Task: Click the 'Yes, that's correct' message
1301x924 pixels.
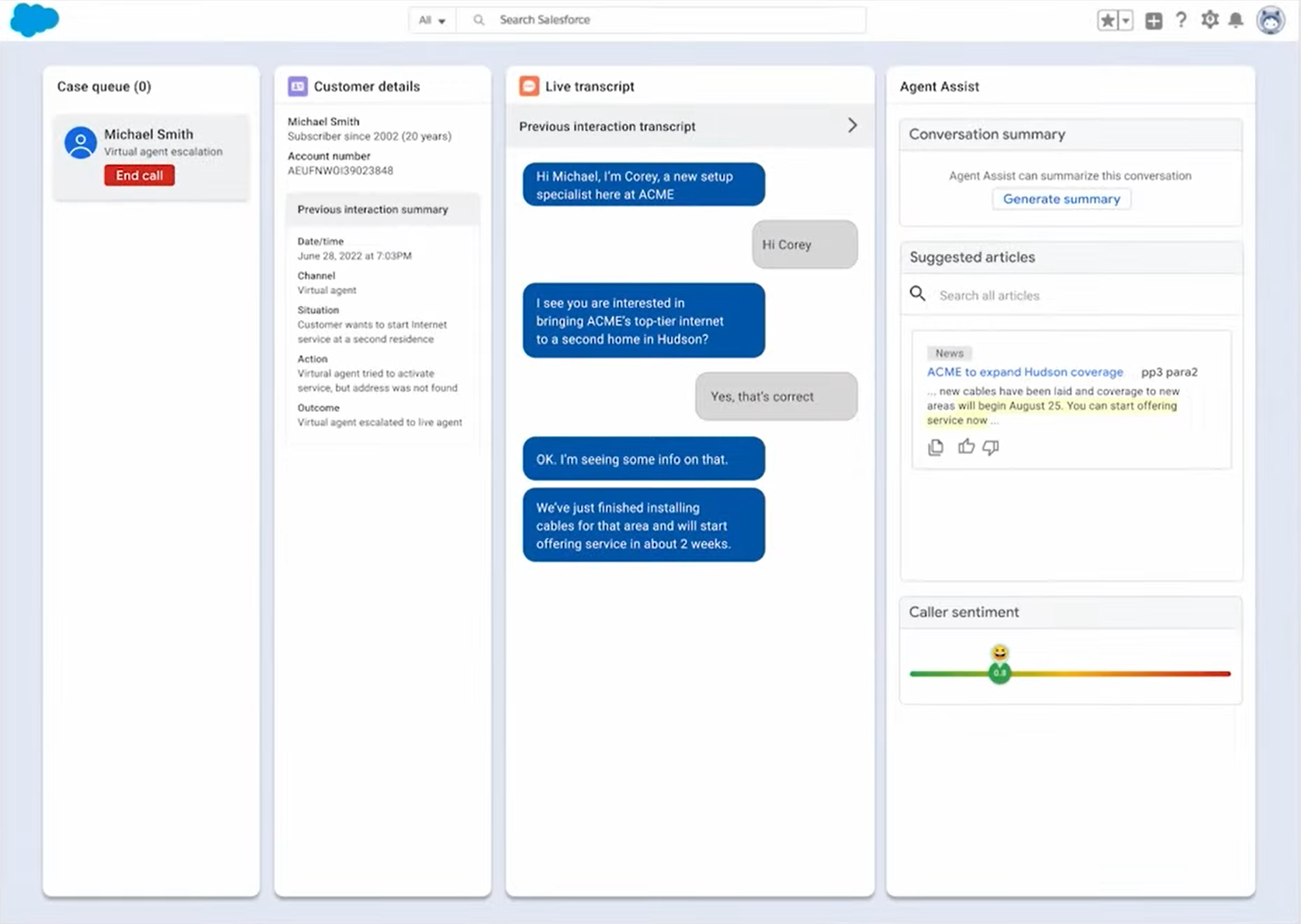Action: coord(776,397)
